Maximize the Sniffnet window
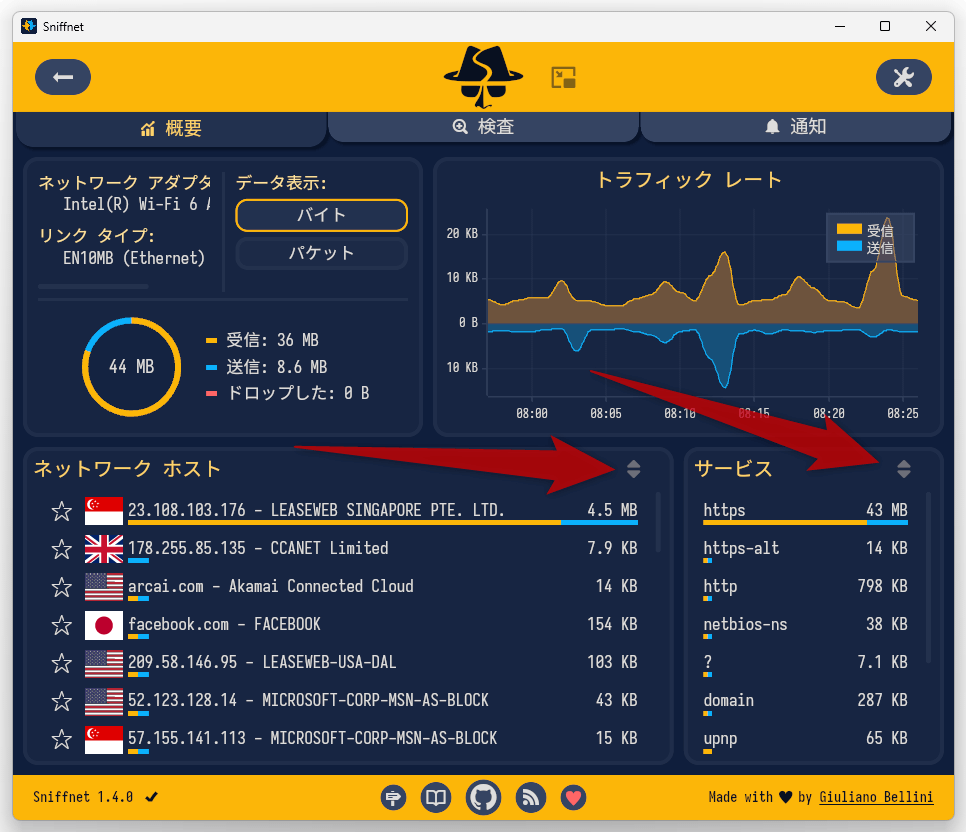This screenshot has height=832, width=966. 885,26
